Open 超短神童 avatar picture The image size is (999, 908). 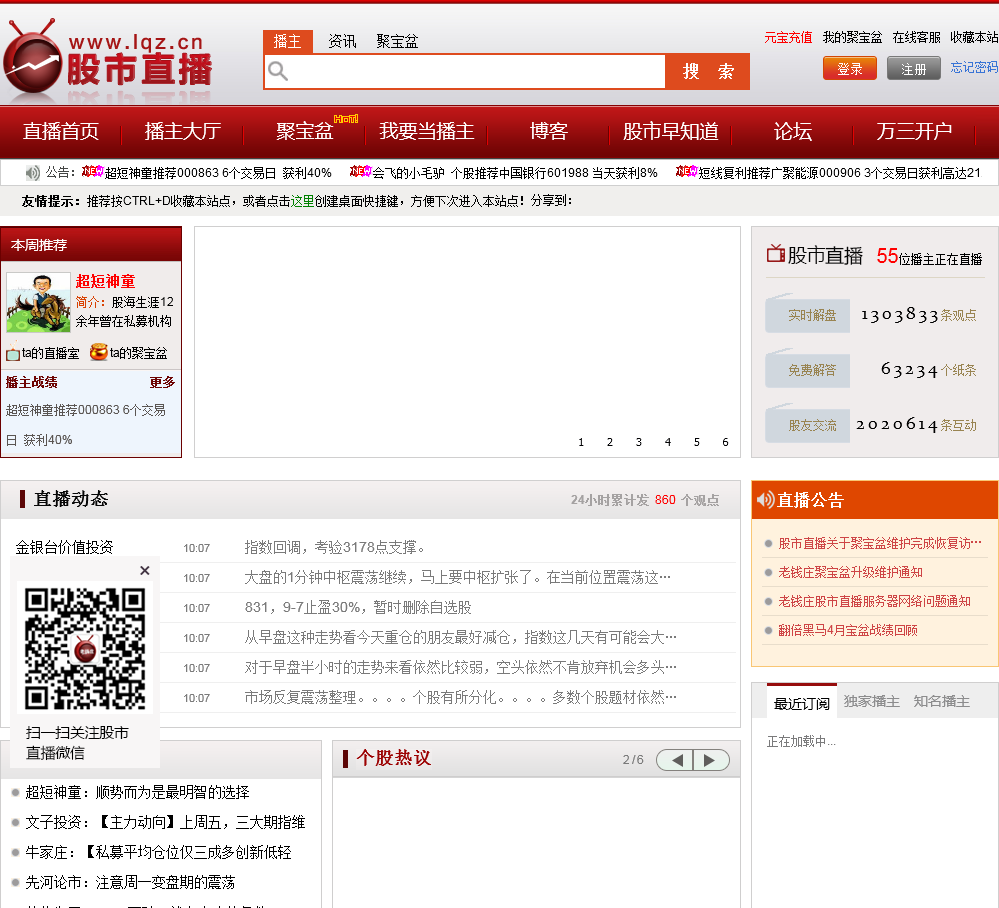[38, 303]
